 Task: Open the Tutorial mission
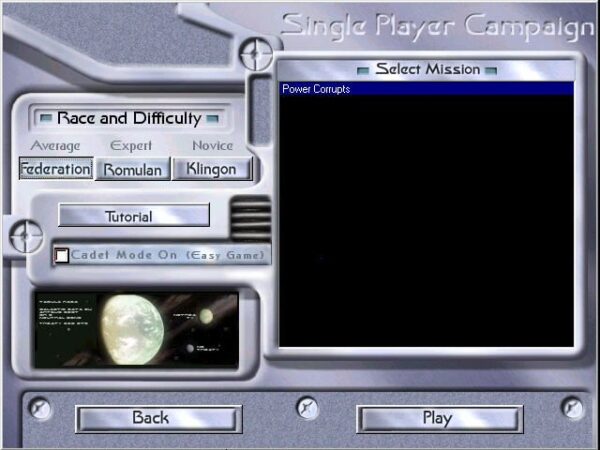coord(133,216)
